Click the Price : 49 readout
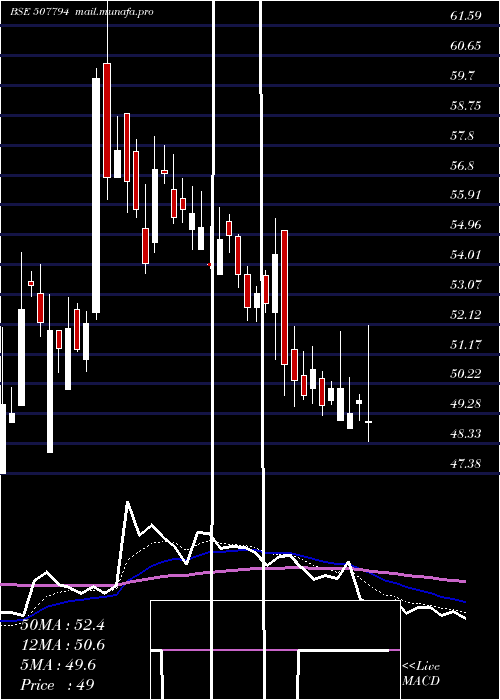 point(57,685)
